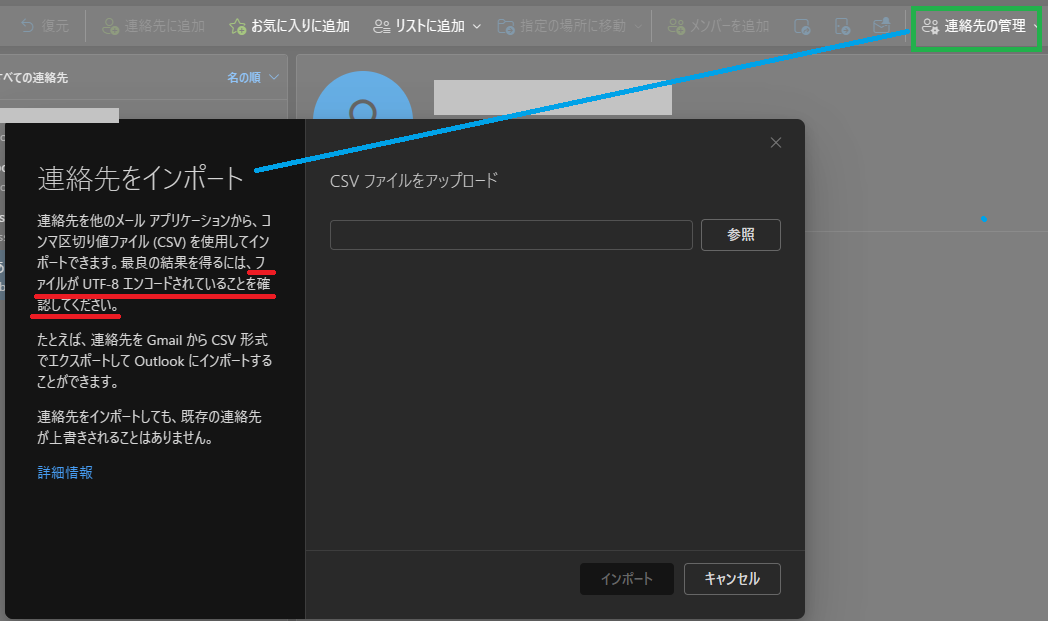
Task: Open the 連絡先の管理 dropdown menu
Action: click(1036, 26)
